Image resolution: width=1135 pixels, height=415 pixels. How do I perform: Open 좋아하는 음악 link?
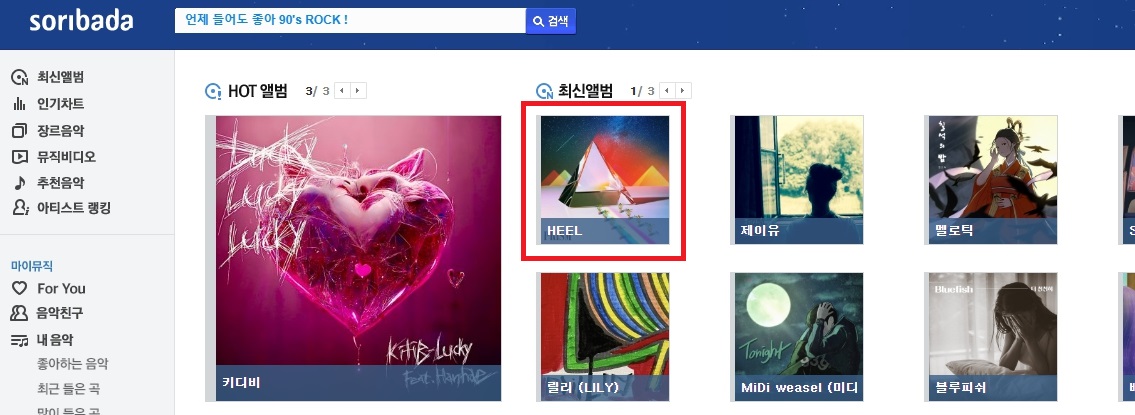(72, 364)
